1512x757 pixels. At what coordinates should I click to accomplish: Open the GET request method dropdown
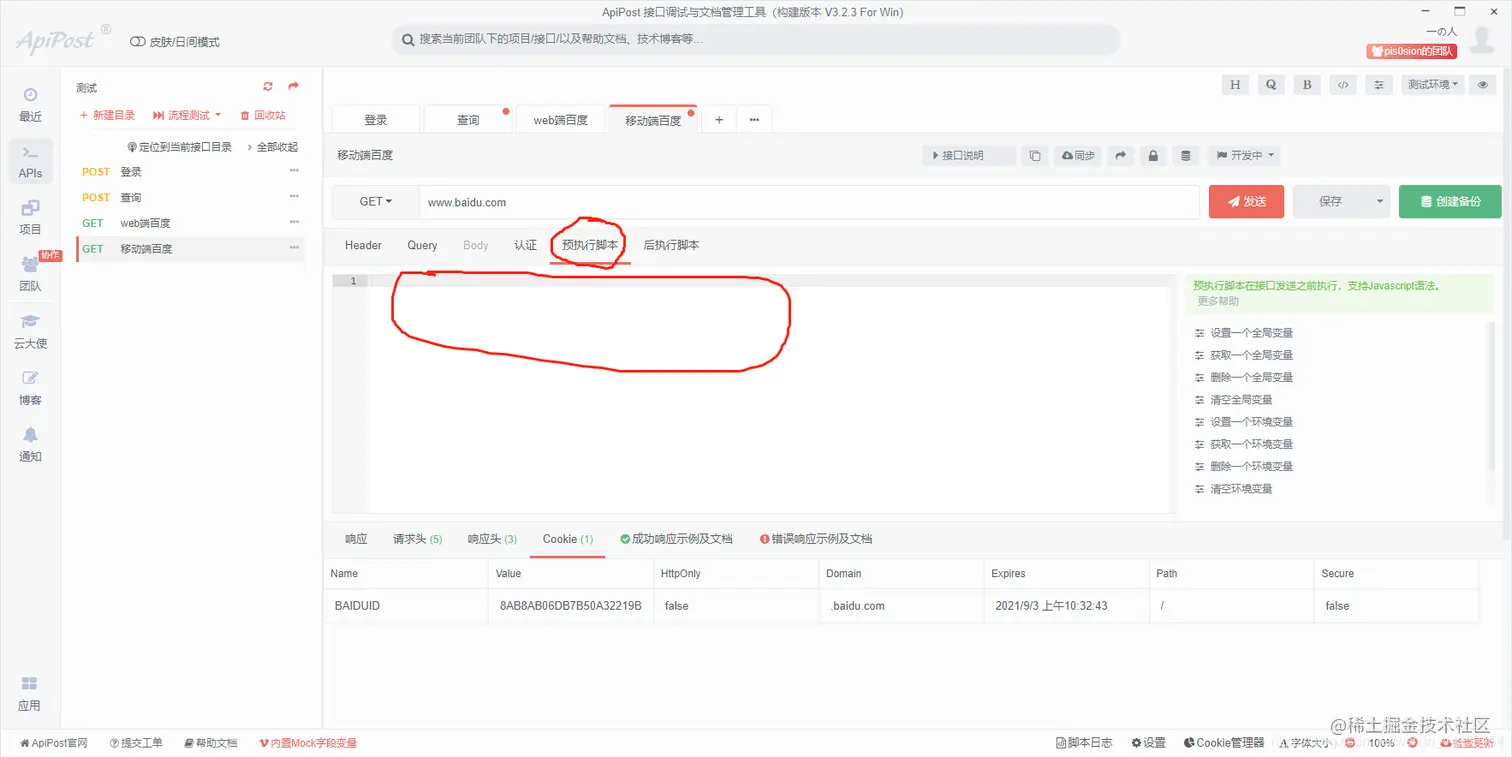[x=376, y=201]
